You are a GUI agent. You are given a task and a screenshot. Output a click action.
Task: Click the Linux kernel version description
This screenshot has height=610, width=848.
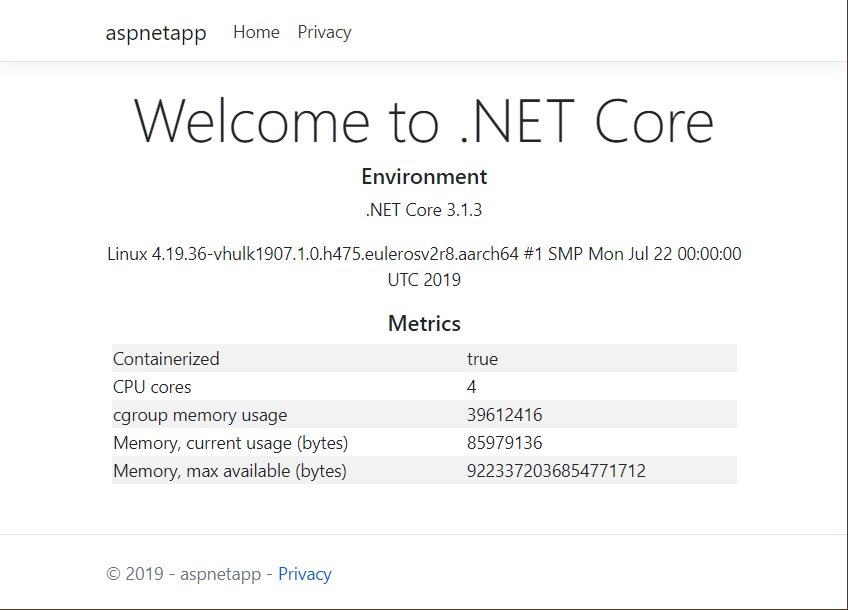[424, 266]
